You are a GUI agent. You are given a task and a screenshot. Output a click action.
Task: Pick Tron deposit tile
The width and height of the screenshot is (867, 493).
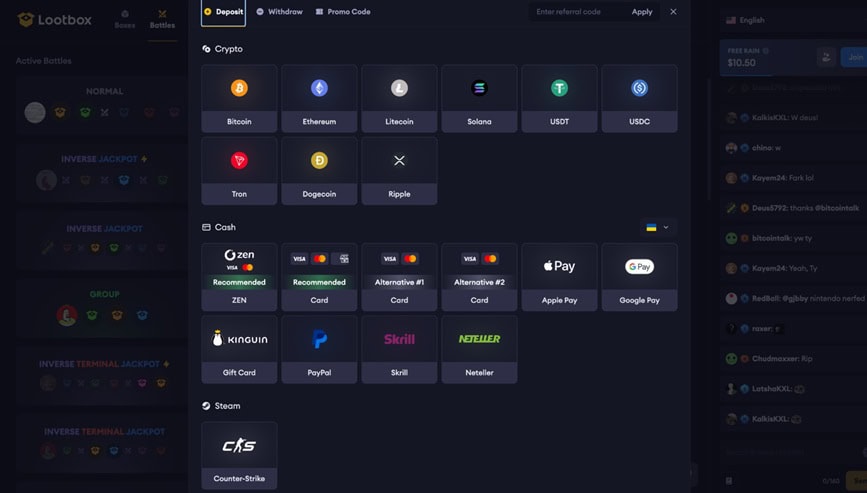[239, 171]
